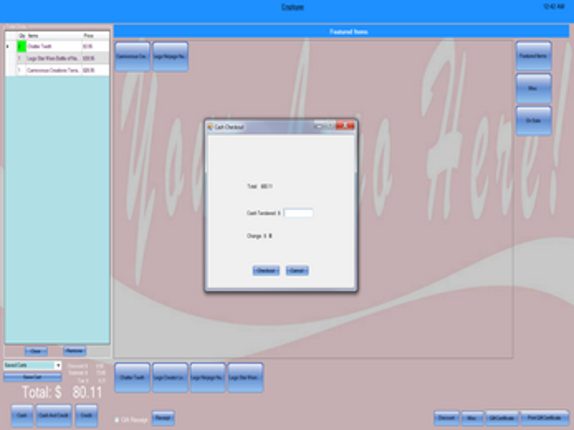Expand the Saved Carts dropdown
574x430 pixels.
pyautogui.click(x=58, y=365)
